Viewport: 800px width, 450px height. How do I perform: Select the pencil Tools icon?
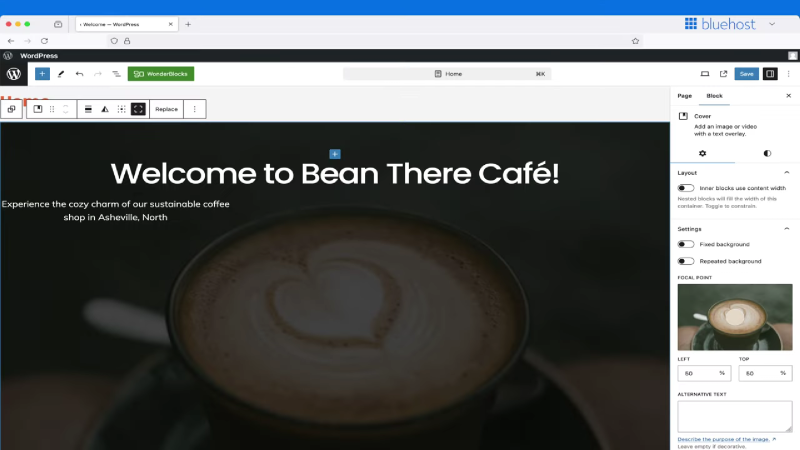(61, 74)
